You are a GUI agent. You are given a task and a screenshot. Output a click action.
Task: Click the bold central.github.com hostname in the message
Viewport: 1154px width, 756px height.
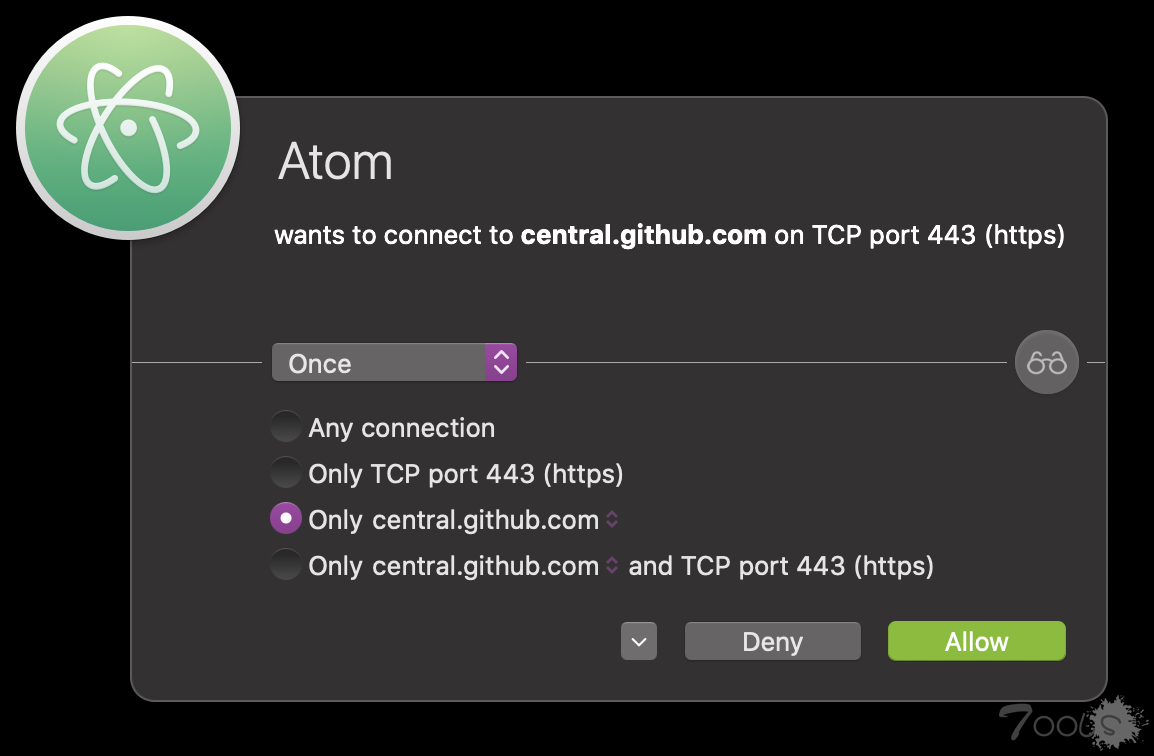[x=643, y=236]
